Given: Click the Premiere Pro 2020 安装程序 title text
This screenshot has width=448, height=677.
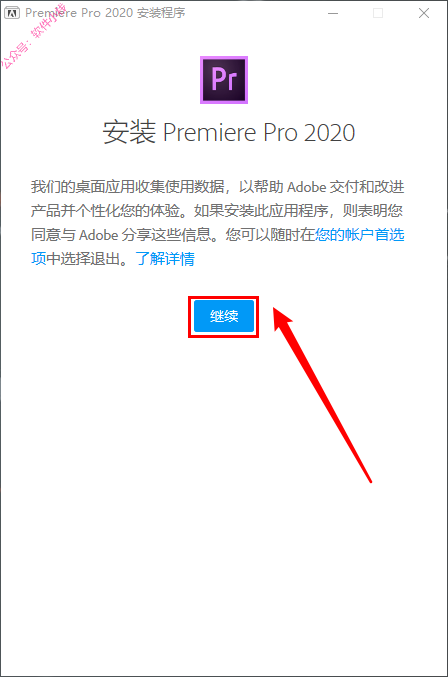Looking at the screenshot, I should [x=105, y=13].
